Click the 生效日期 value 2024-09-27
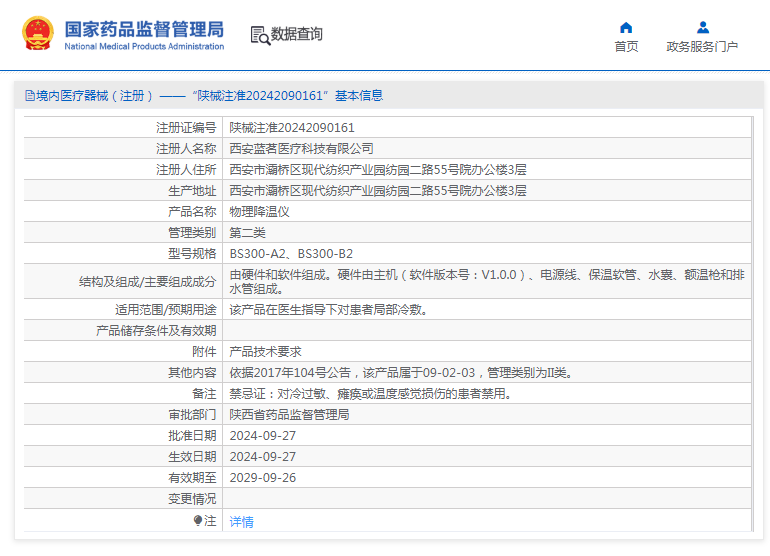 [263, 457]
